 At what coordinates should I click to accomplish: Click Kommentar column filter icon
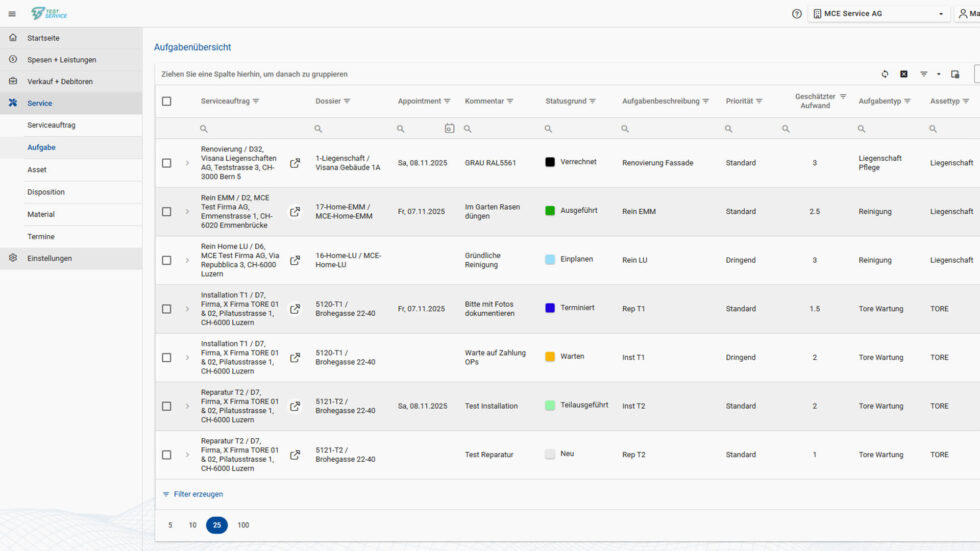pos(510,101)
